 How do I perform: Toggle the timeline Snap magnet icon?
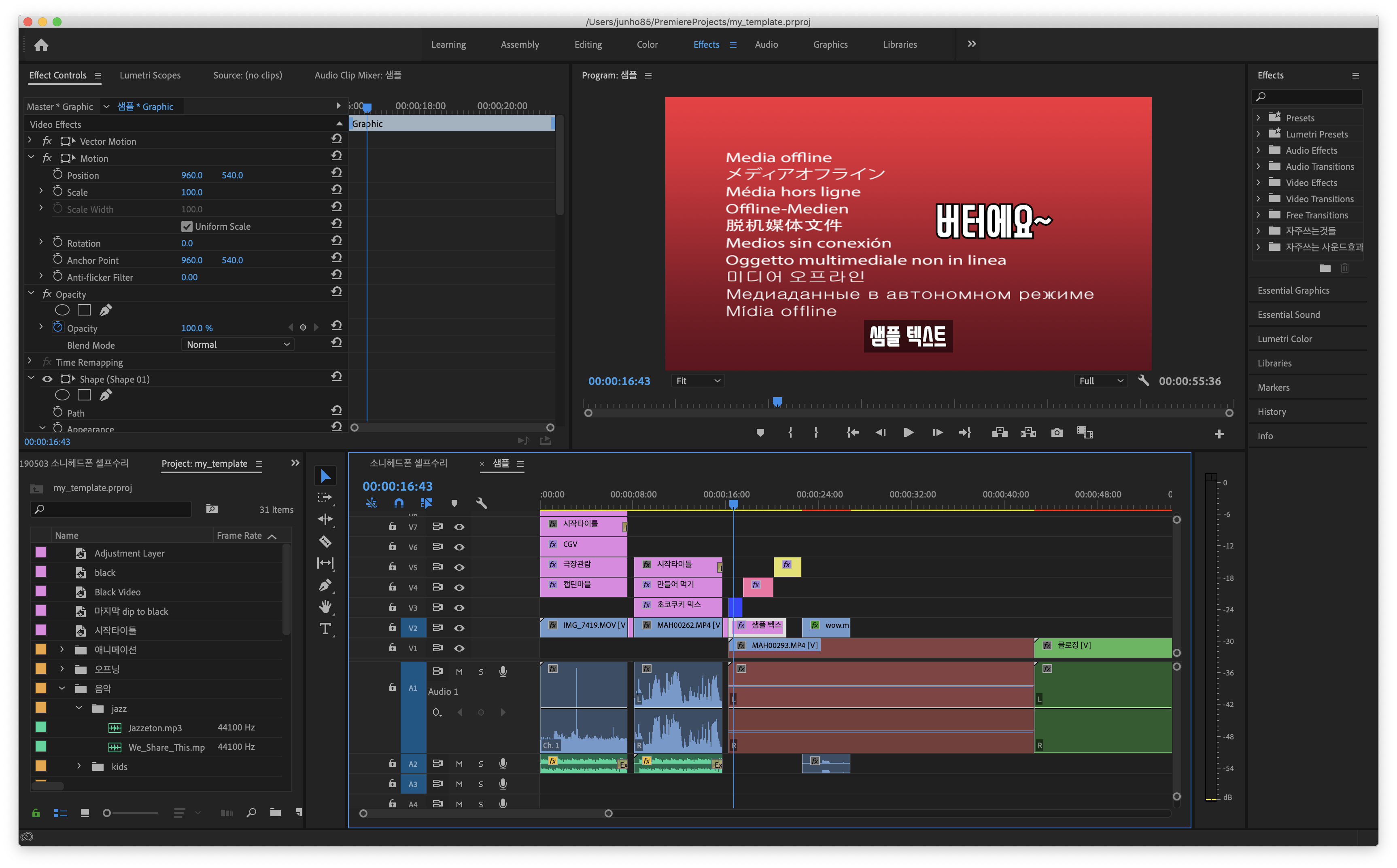(399, 504)
